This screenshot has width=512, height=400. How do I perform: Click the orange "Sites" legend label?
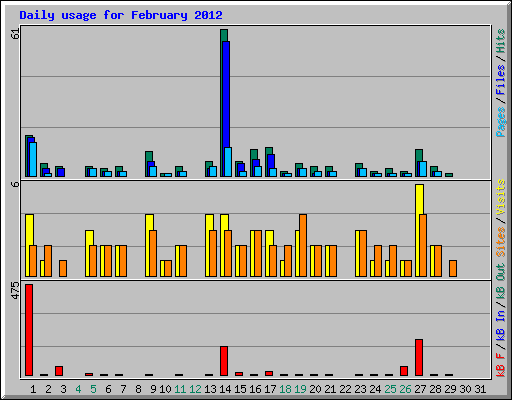coord(501,242)
